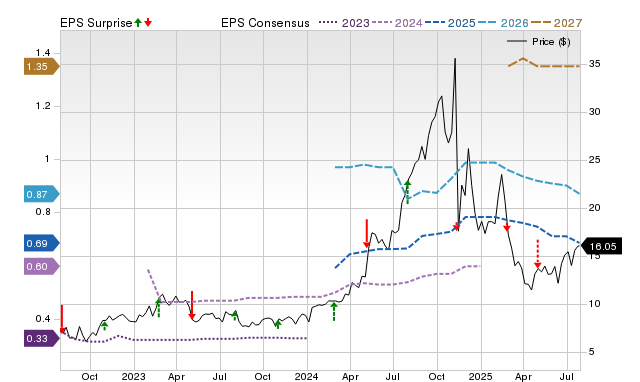Click the 16.05 current price tag
Image resolution: width=640 pixels, height=382 pixels.
tap(601, 246)
